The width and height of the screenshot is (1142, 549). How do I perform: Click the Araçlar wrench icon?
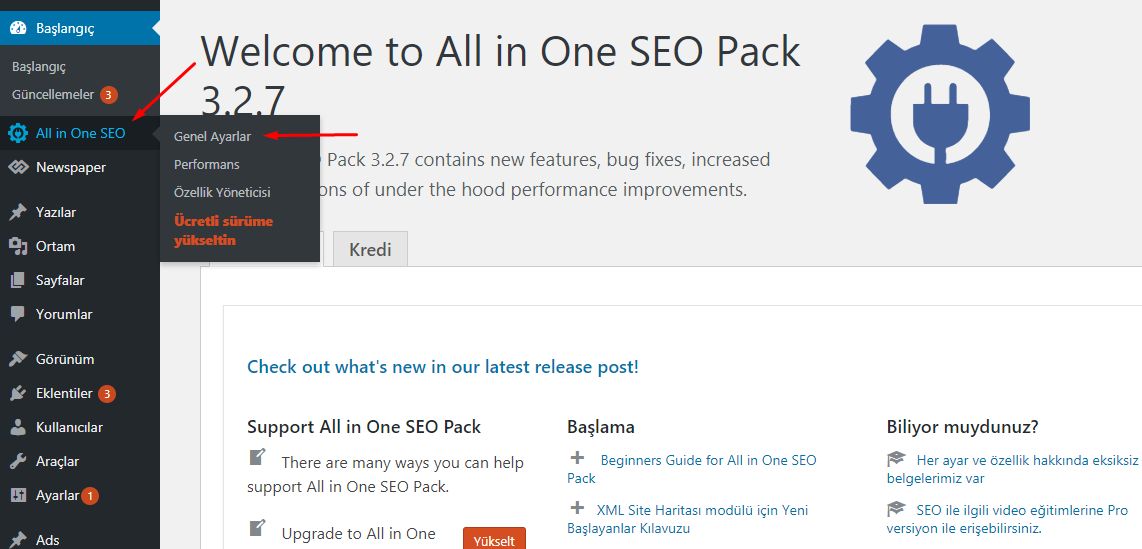(17, 461)
